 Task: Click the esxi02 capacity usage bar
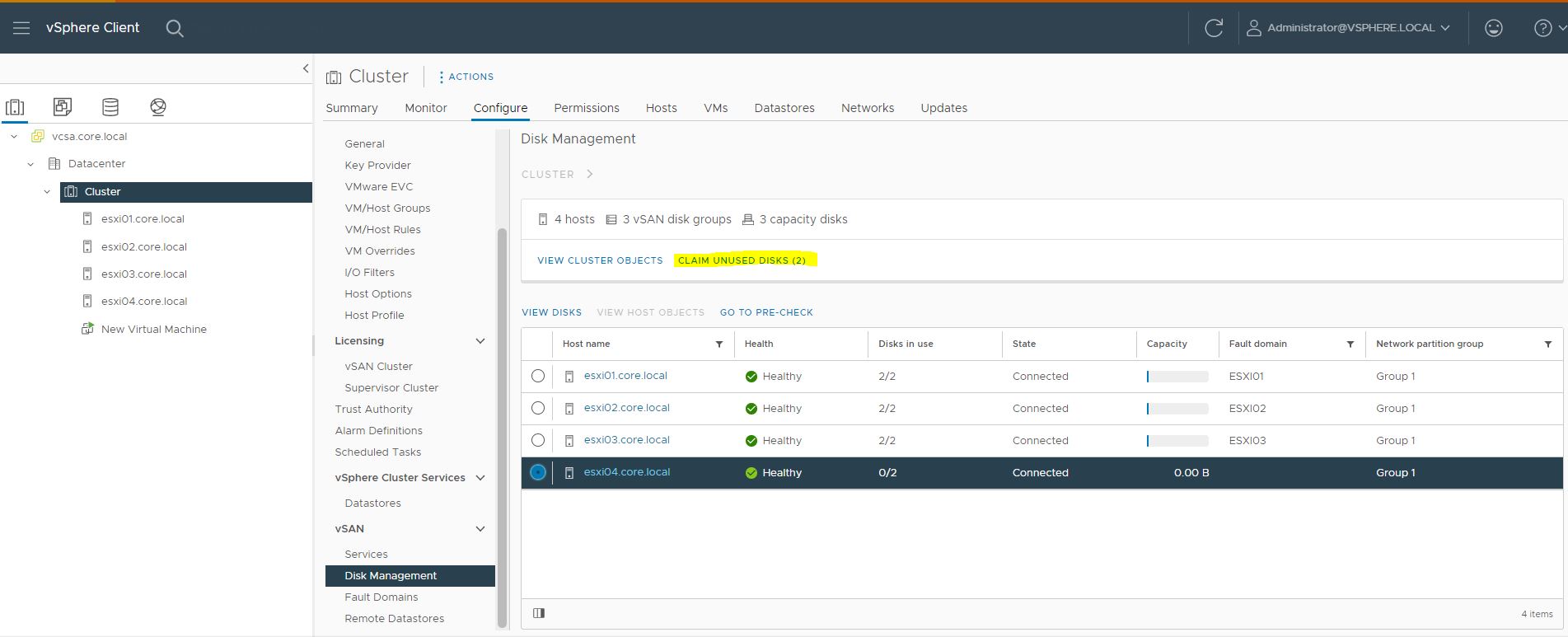pos(1177,409)
